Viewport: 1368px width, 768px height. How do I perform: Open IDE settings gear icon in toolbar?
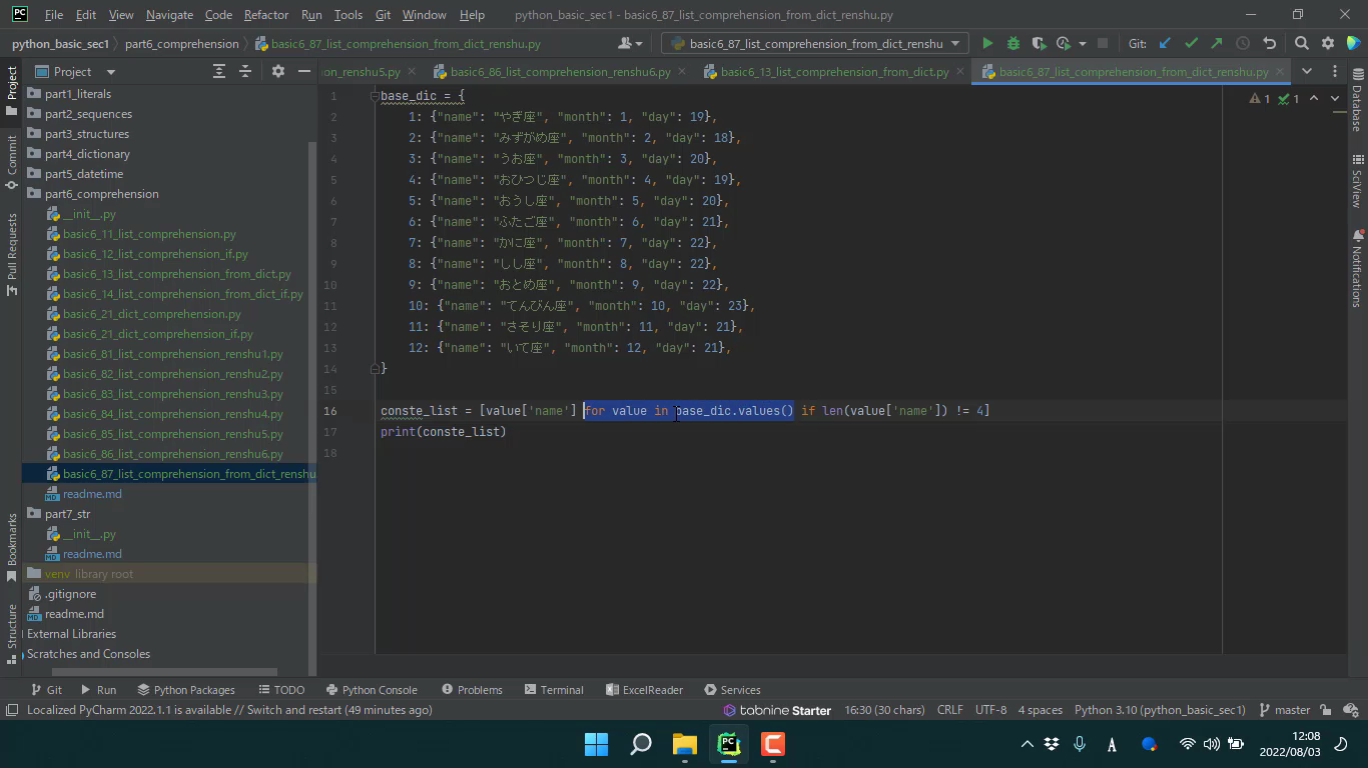[1328, 43]
